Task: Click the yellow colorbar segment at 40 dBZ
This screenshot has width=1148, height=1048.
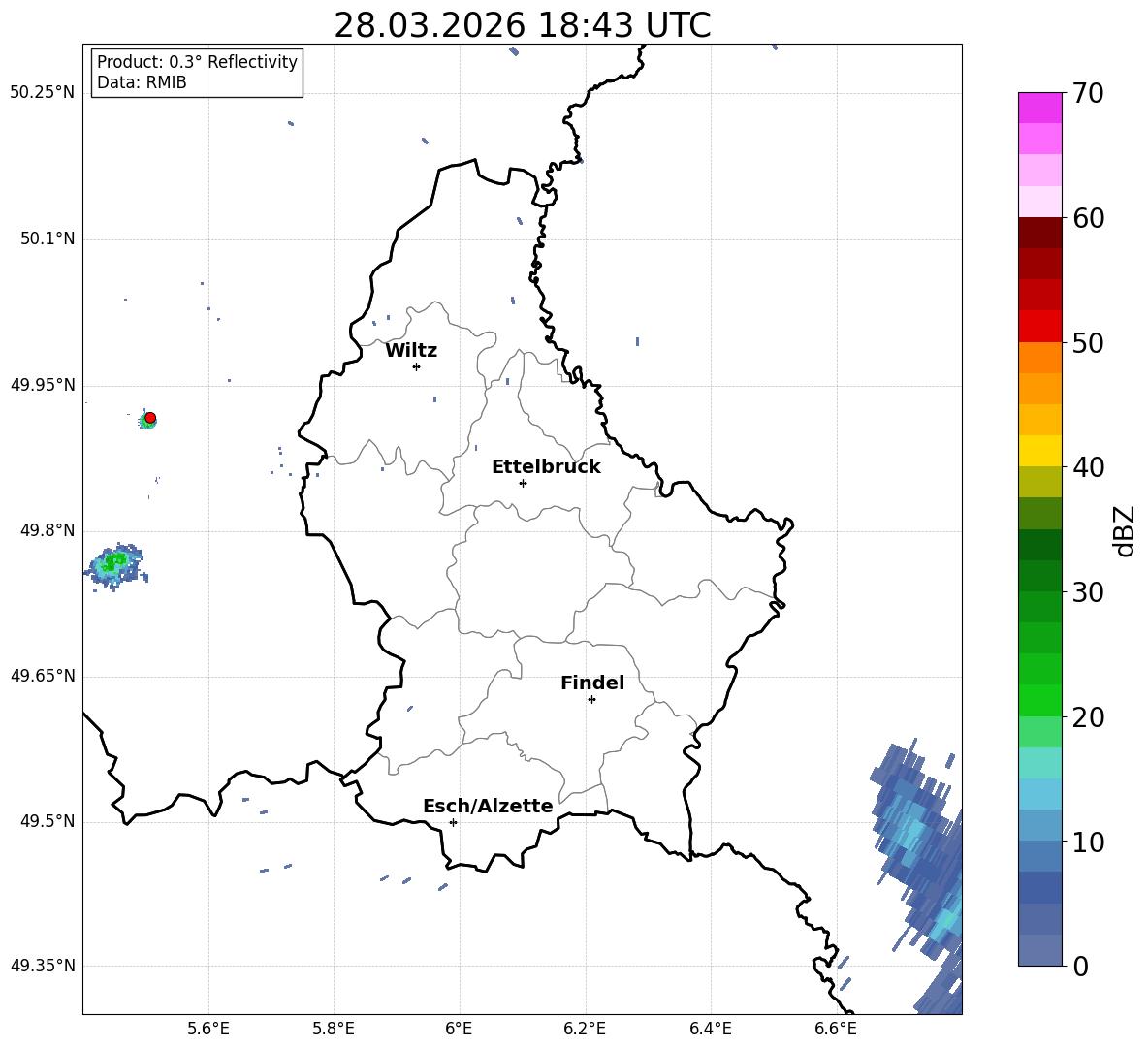Action: (1039, 451)
